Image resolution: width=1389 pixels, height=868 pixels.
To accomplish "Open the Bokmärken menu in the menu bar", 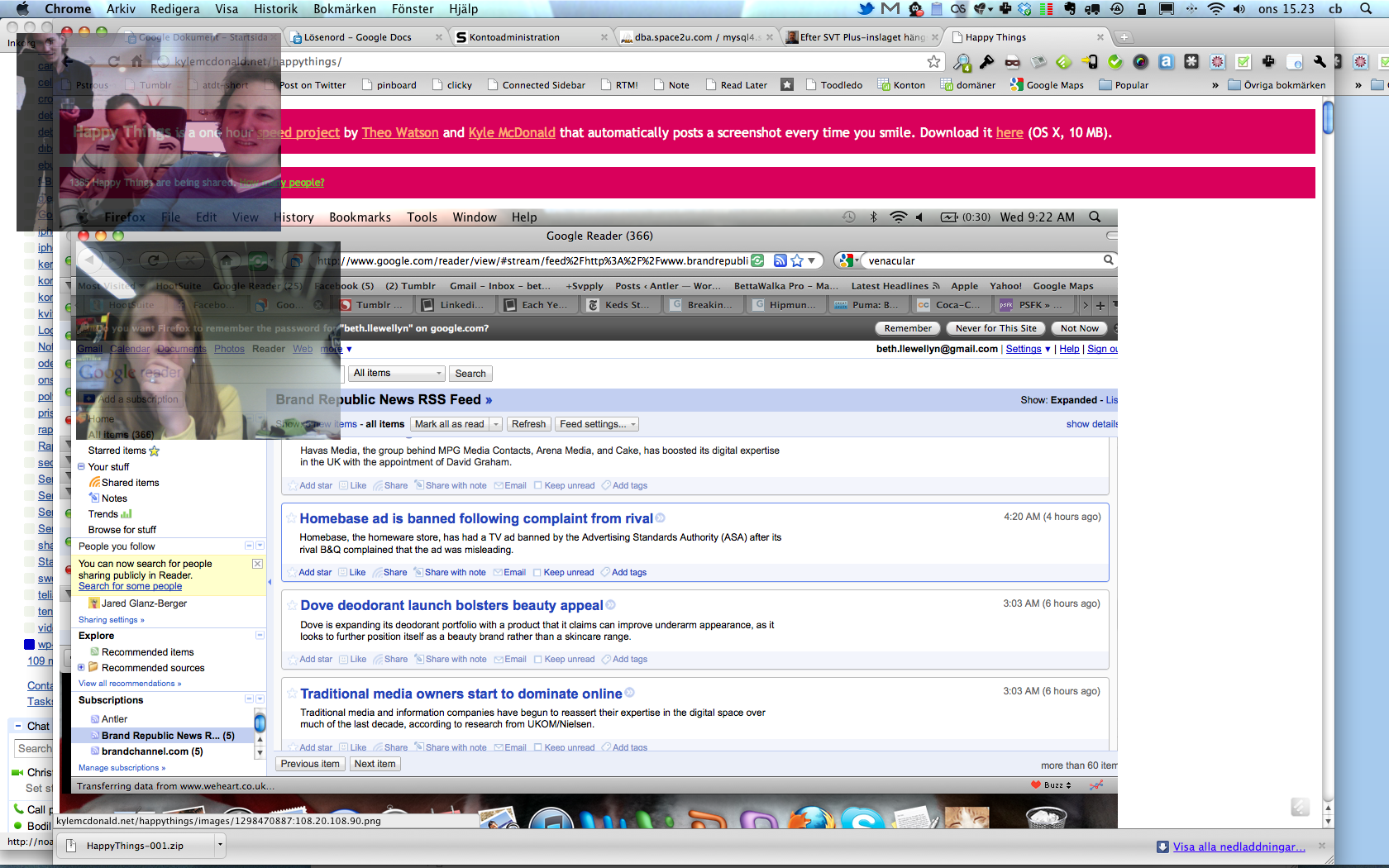I will 344,9.
